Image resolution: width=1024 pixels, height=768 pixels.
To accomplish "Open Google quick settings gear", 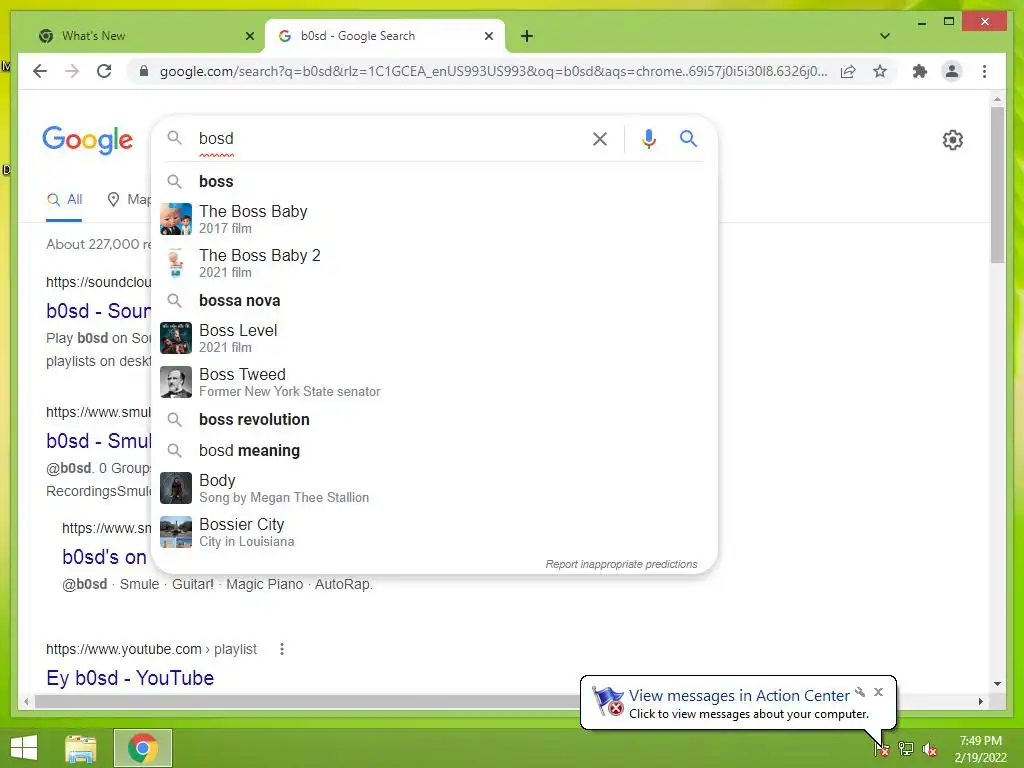I will pos(953,140).
